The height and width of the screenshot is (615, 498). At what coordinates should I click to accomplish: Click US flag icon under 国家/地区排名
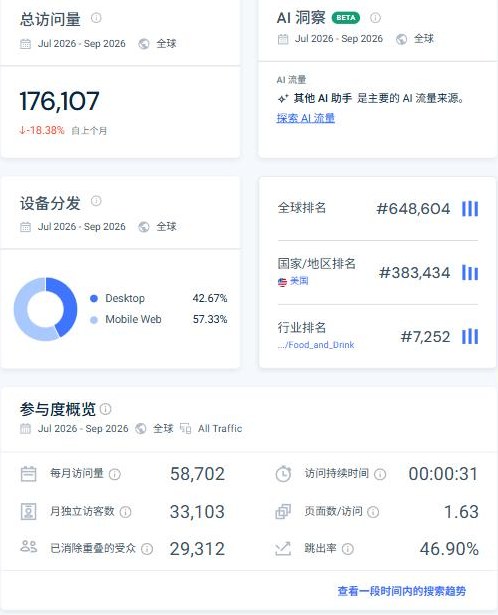[x=282, y=282]
